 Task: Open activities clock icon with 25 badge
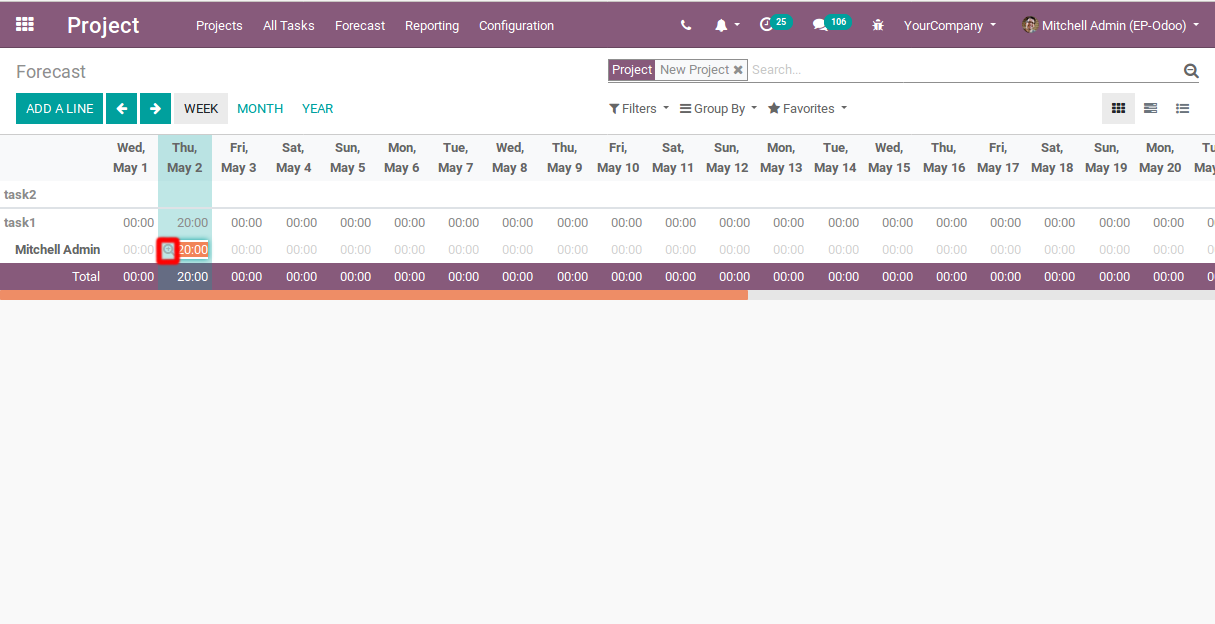775,24
